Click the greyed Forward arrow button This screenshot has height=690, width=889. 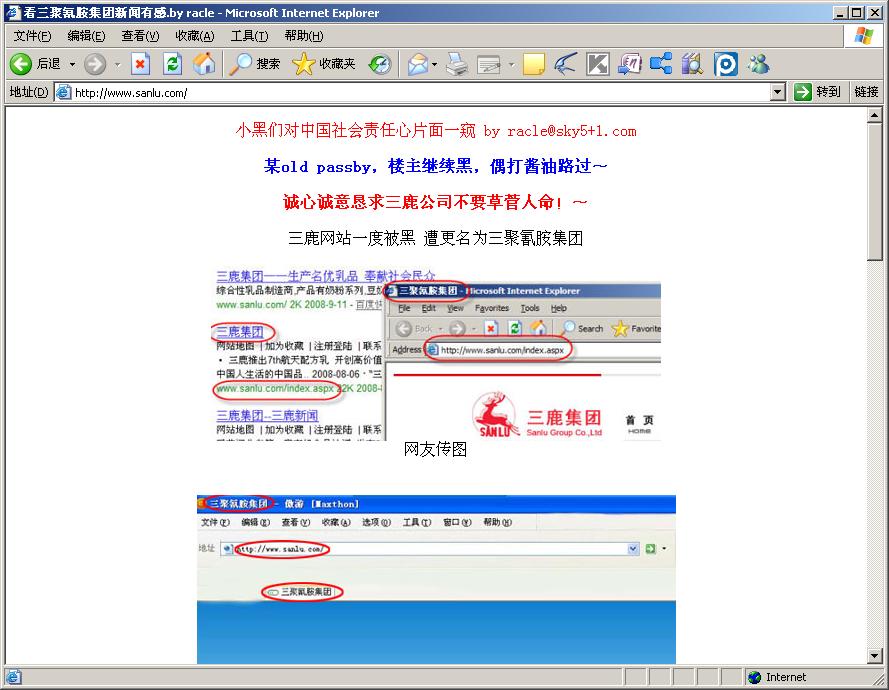(x=95, y=64)
